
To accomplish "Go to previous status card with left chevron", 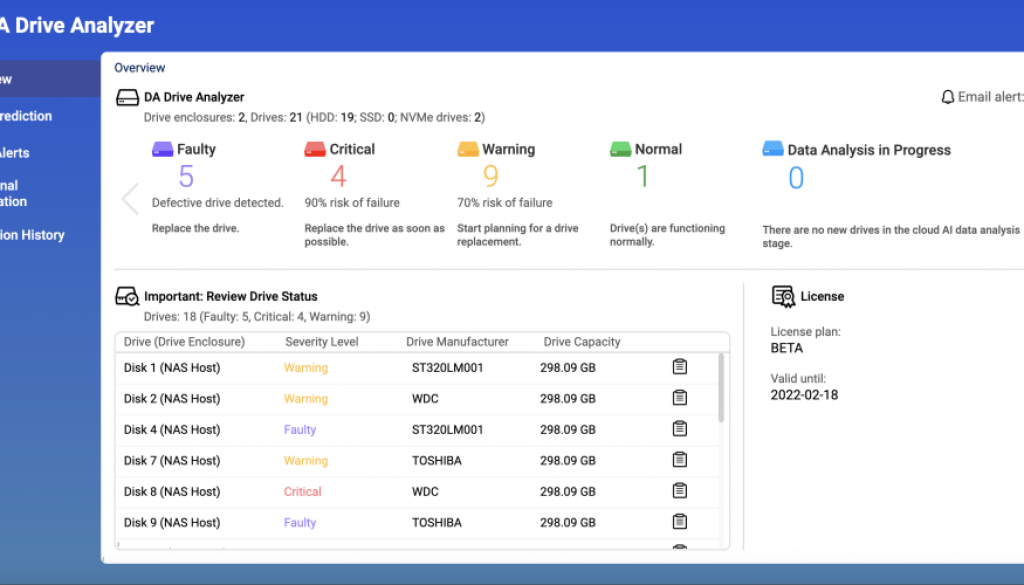I will 131,198.
